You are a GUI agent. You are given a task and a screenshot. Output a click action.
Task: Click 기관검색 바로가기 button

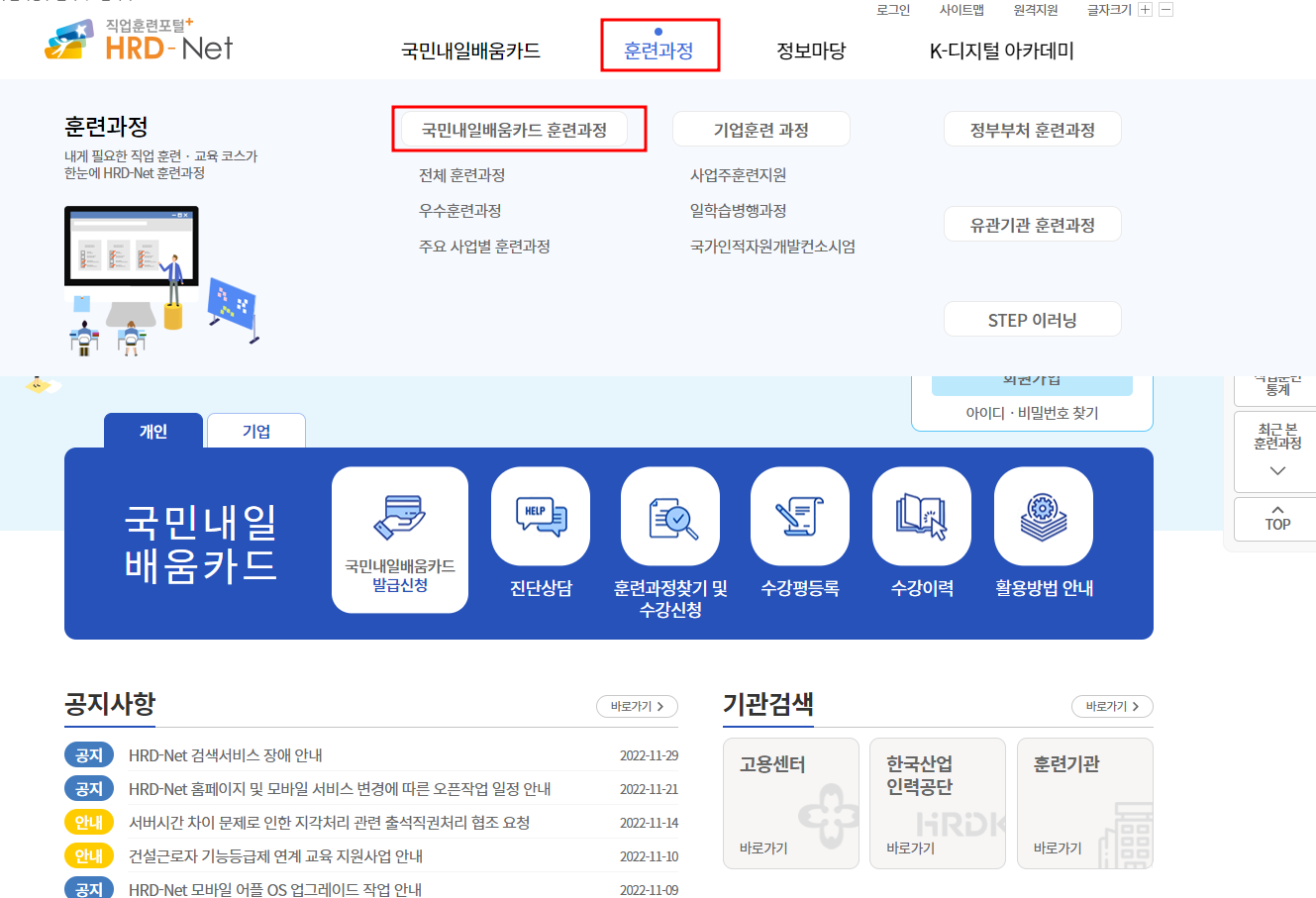[1112, 706]
